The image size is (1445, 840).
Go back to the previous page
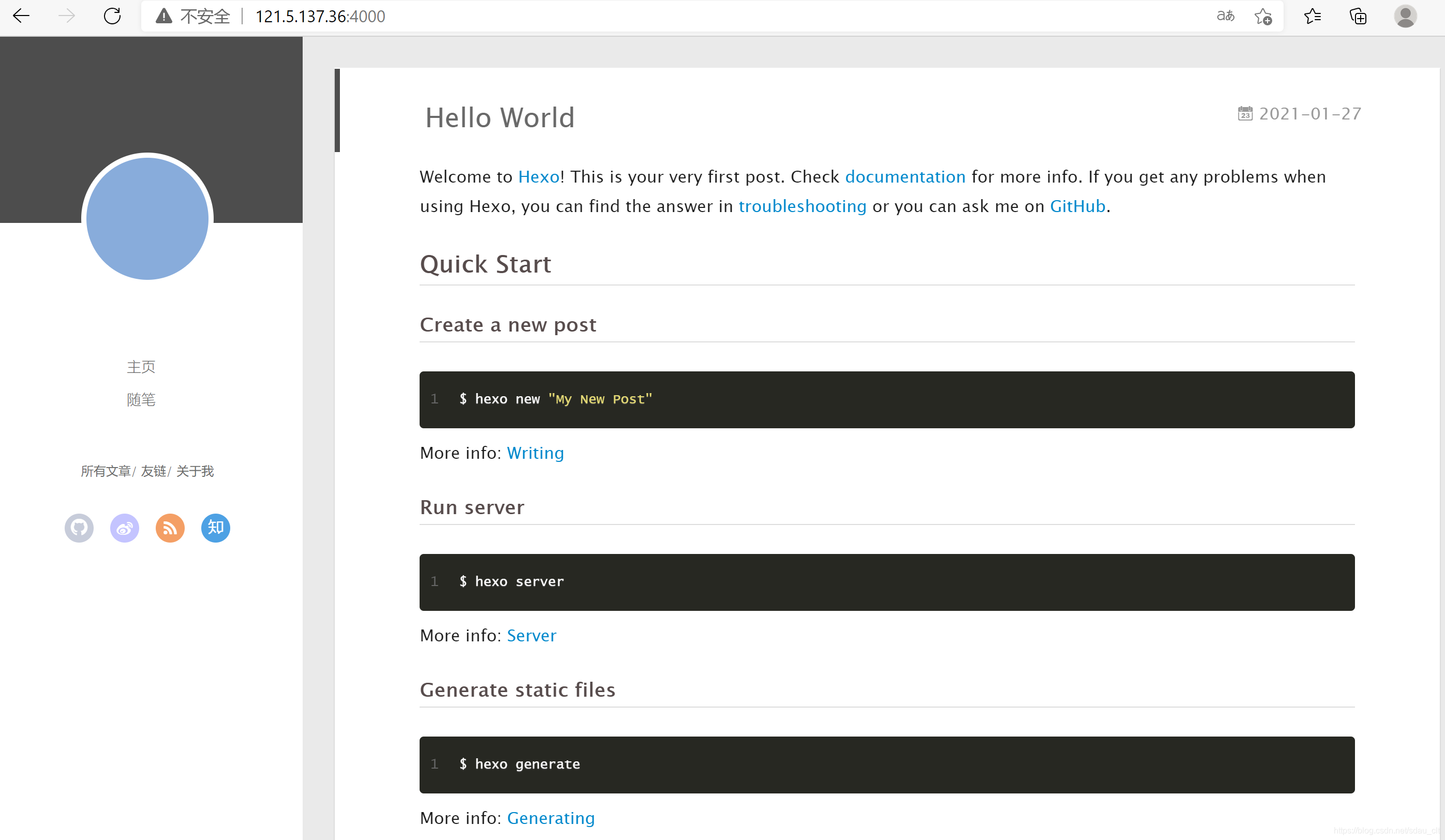click(21, 16)
